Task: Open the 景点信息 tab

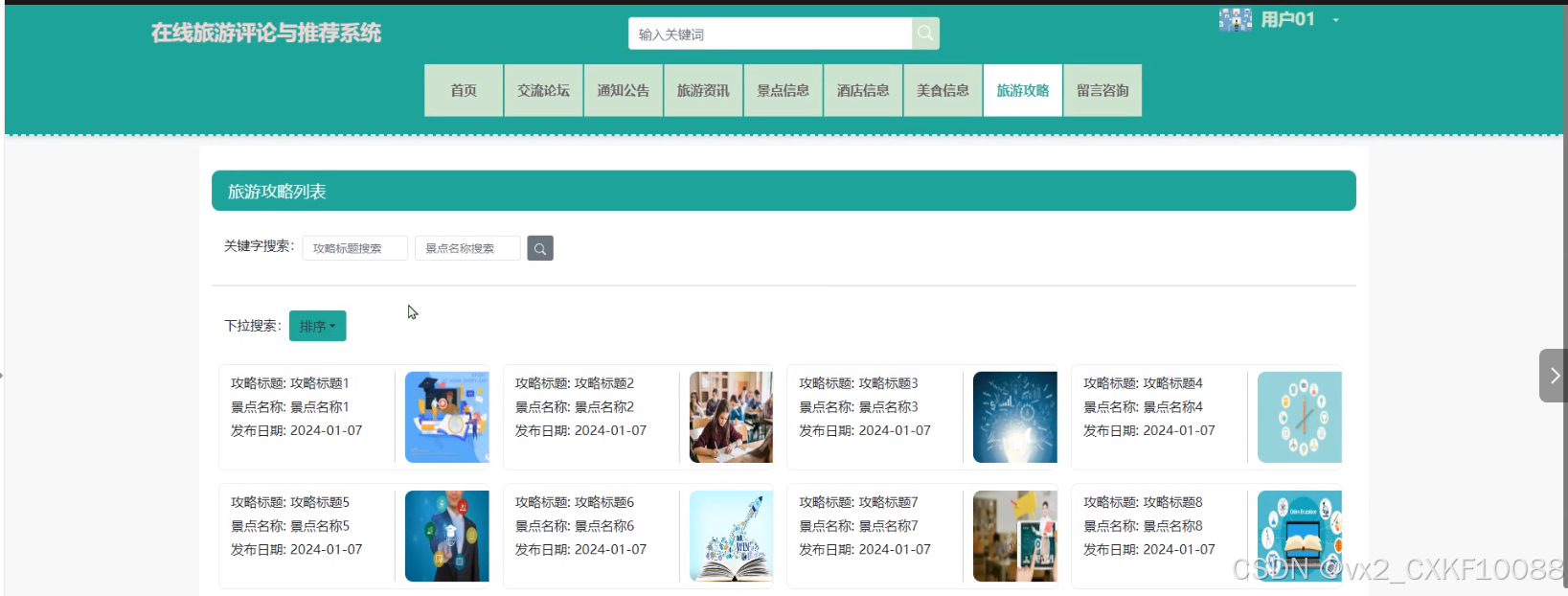Action: pyautogui.click(x=784, y=90)
